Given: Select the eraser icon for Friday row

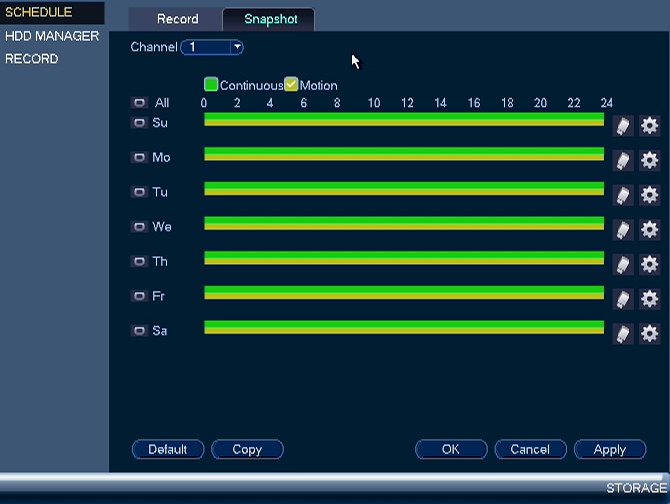Looking at the screenshot, I should (623, 299).
